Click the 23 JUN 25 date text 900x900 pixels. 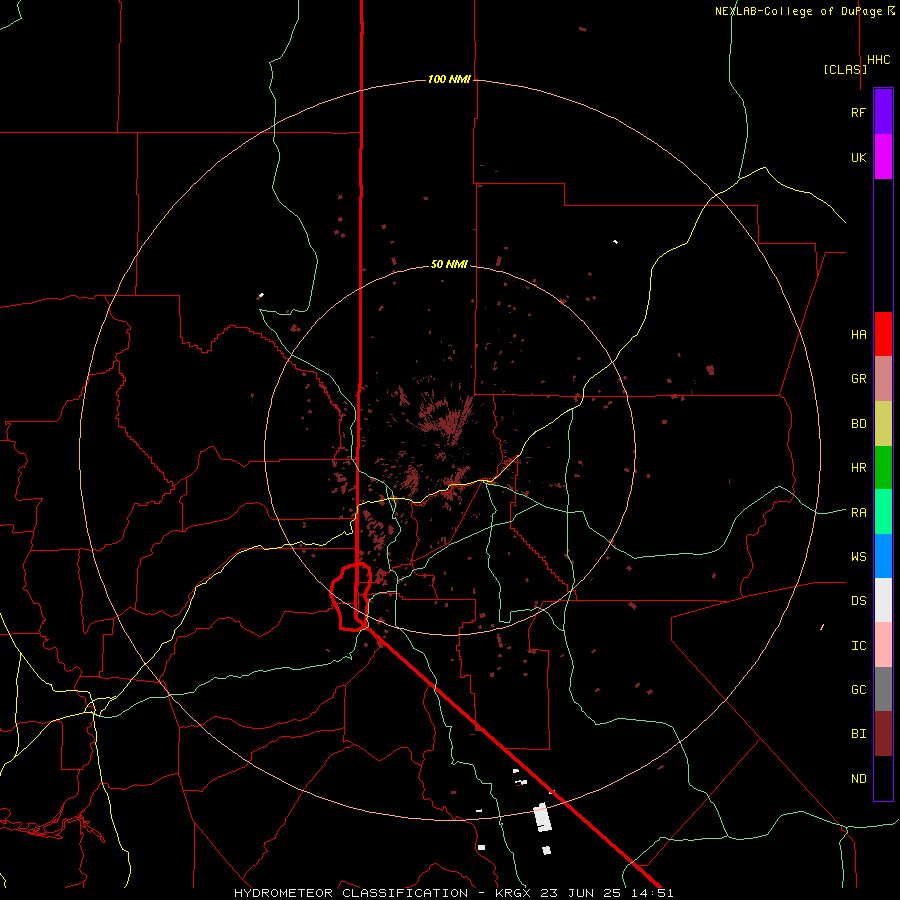(585, 893)
